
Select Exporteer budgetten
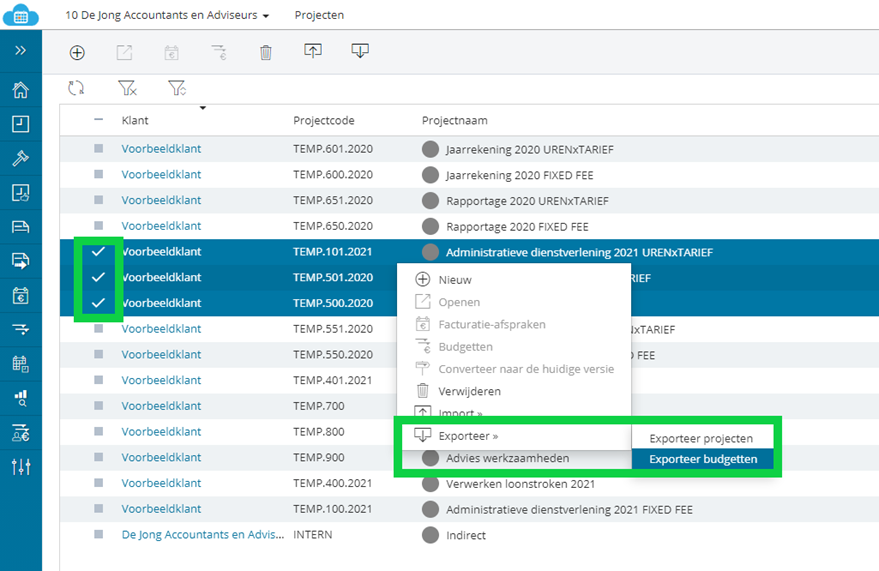[x=703, y=459]
